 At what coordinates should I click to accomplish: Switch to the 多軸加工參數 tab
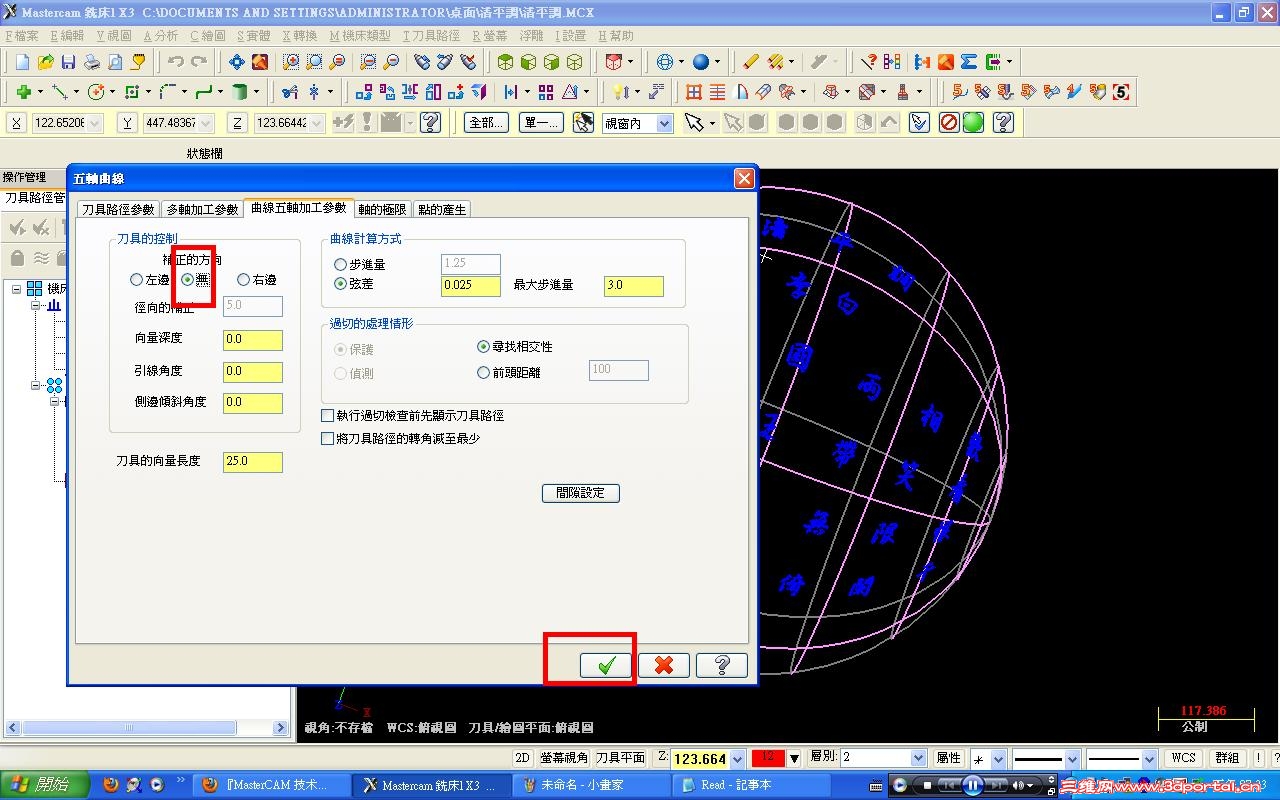click(x=202, y=209)
